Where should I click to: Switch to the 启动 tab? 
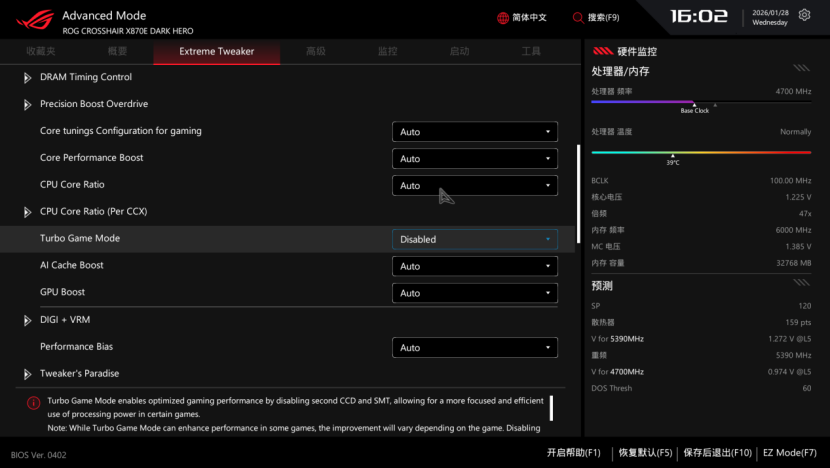459,51
